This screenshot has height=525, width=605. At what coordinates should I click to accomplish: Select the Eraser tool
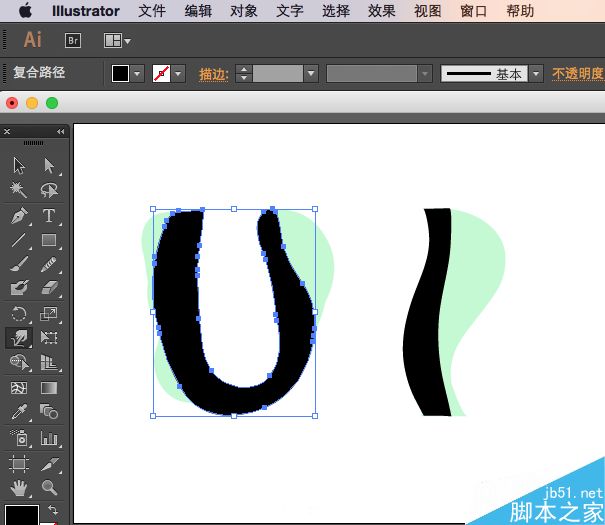point(49,287)
